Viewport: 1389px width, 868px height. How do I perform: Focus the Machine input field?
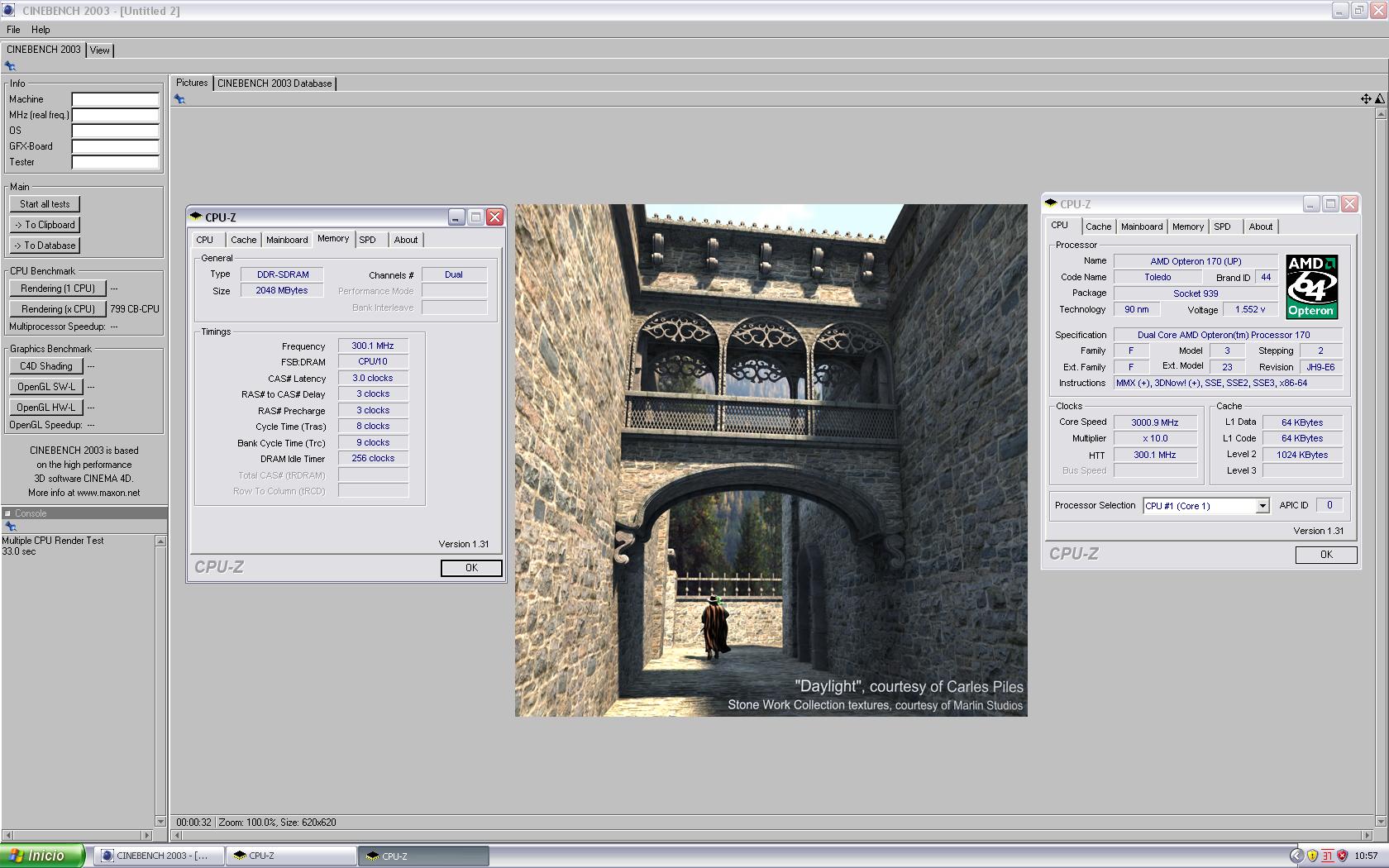[115, 99]
